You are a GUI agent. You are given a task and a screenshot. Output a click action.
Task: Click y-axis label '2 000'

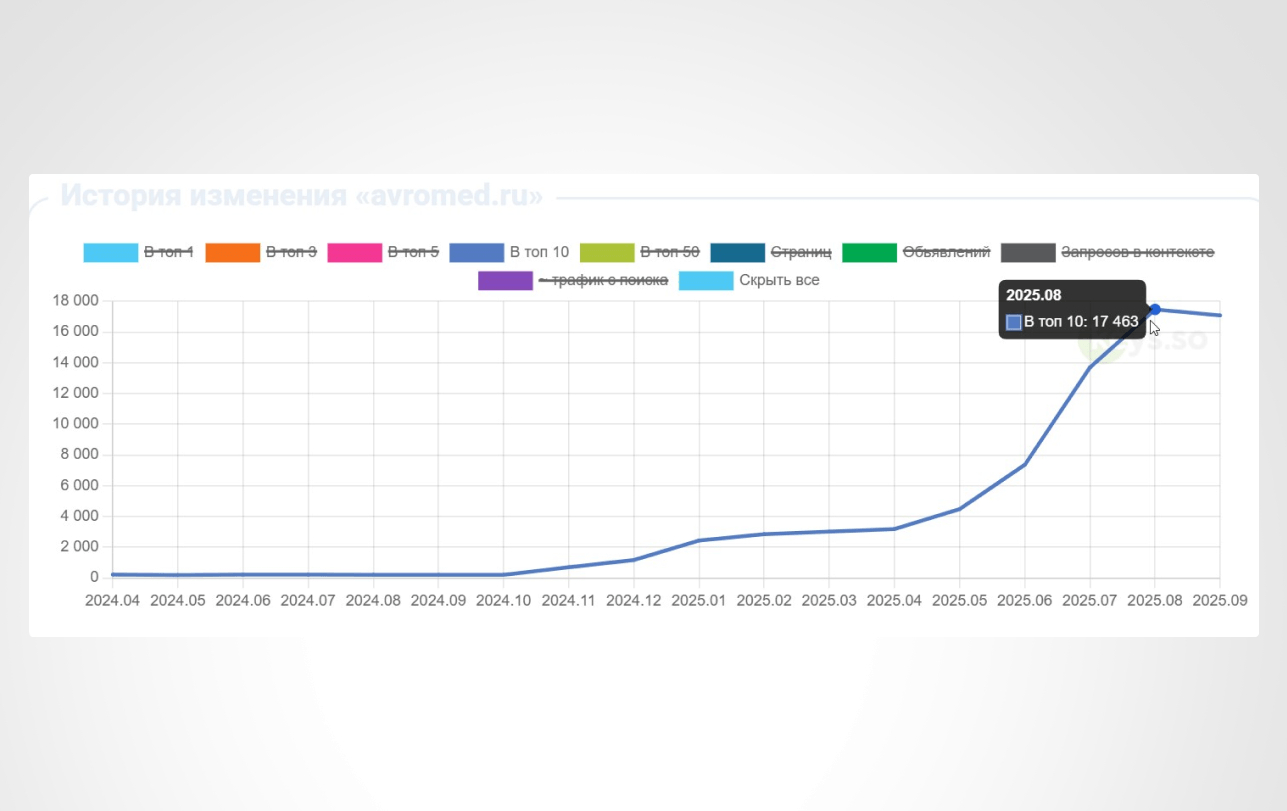coord(79,547)
